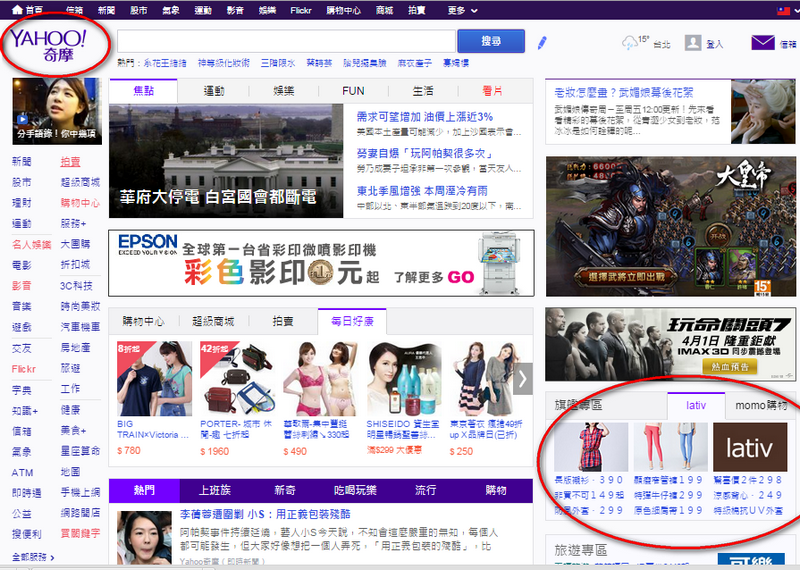
Task: Click the 登入 sign-in link
Action: (714, 44)
